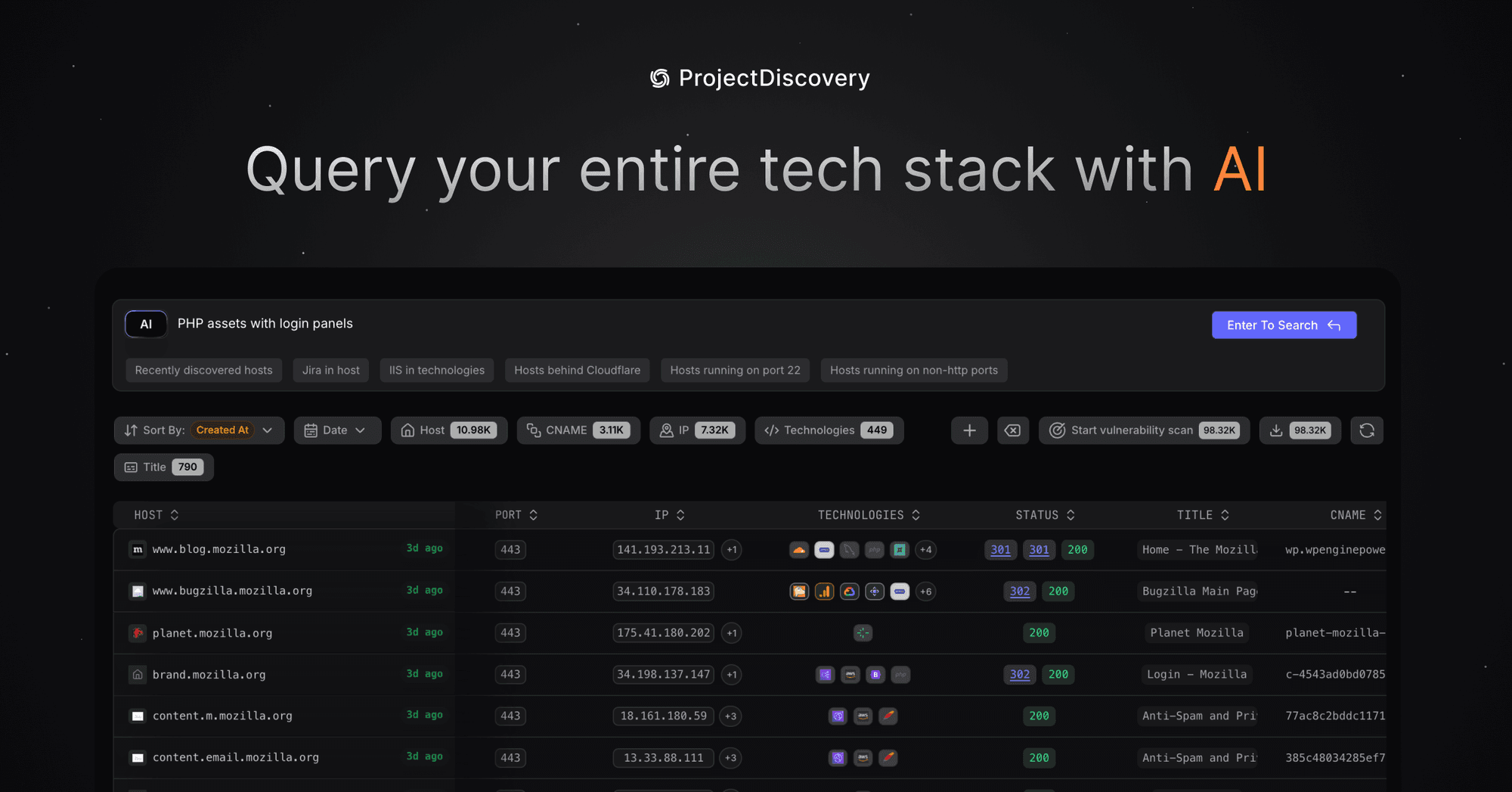Select the Host 10.98K filter

pos(449,430)
